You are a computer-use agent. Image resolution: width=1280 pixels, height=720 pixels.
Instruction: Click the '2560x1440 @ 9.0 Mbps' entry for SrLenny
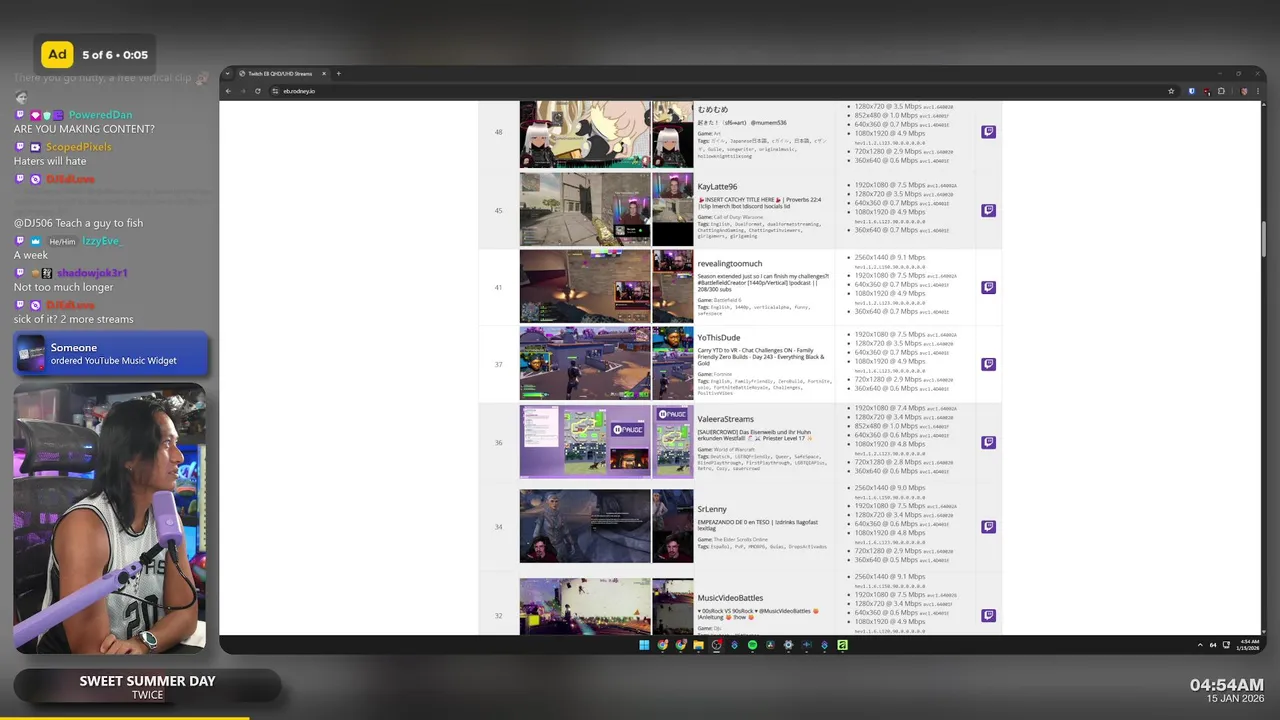pos(890,488)
